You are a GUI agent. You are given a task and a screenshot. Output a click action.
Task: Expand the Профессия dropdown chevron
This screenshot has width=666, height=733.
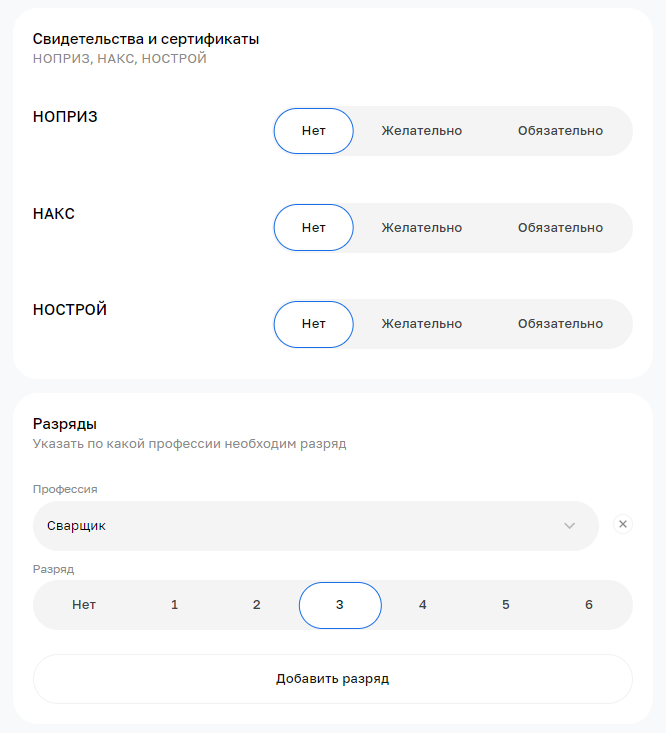point(569,526)
